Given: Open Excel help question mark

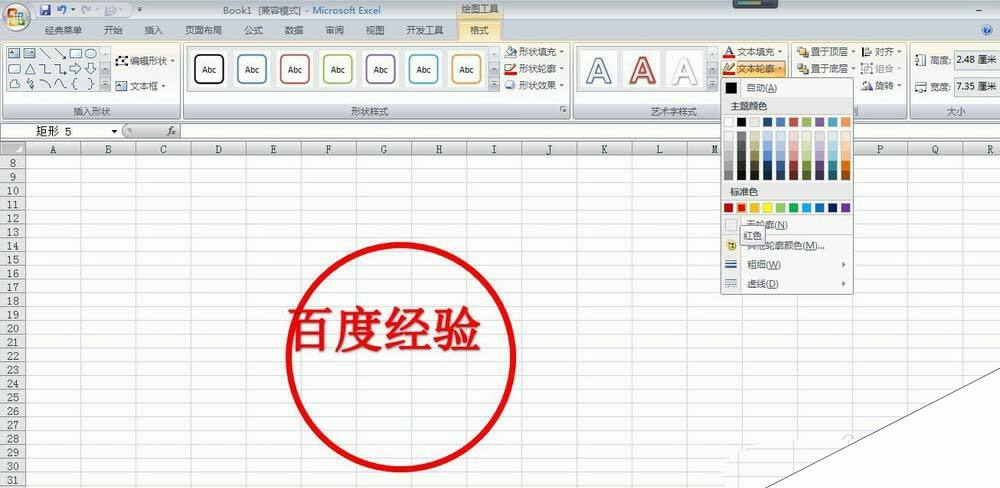Looking at the screenshot, I should [x=988, y=29].
